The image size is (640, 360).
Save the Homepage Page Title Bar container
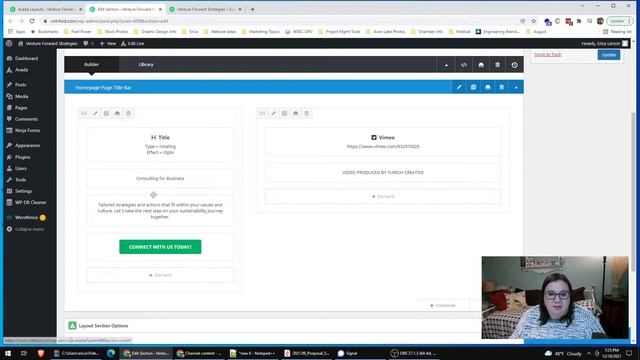tap(488, 87)
